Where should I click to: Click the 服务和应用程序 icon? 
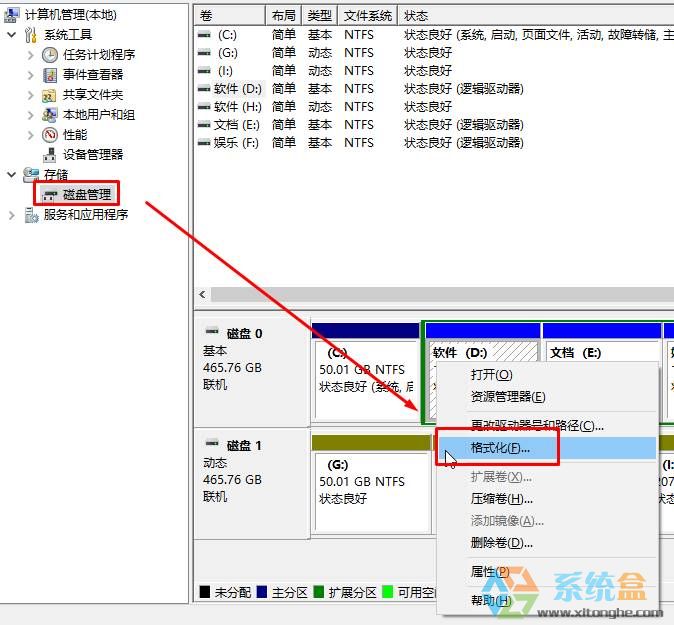point(31,215)
